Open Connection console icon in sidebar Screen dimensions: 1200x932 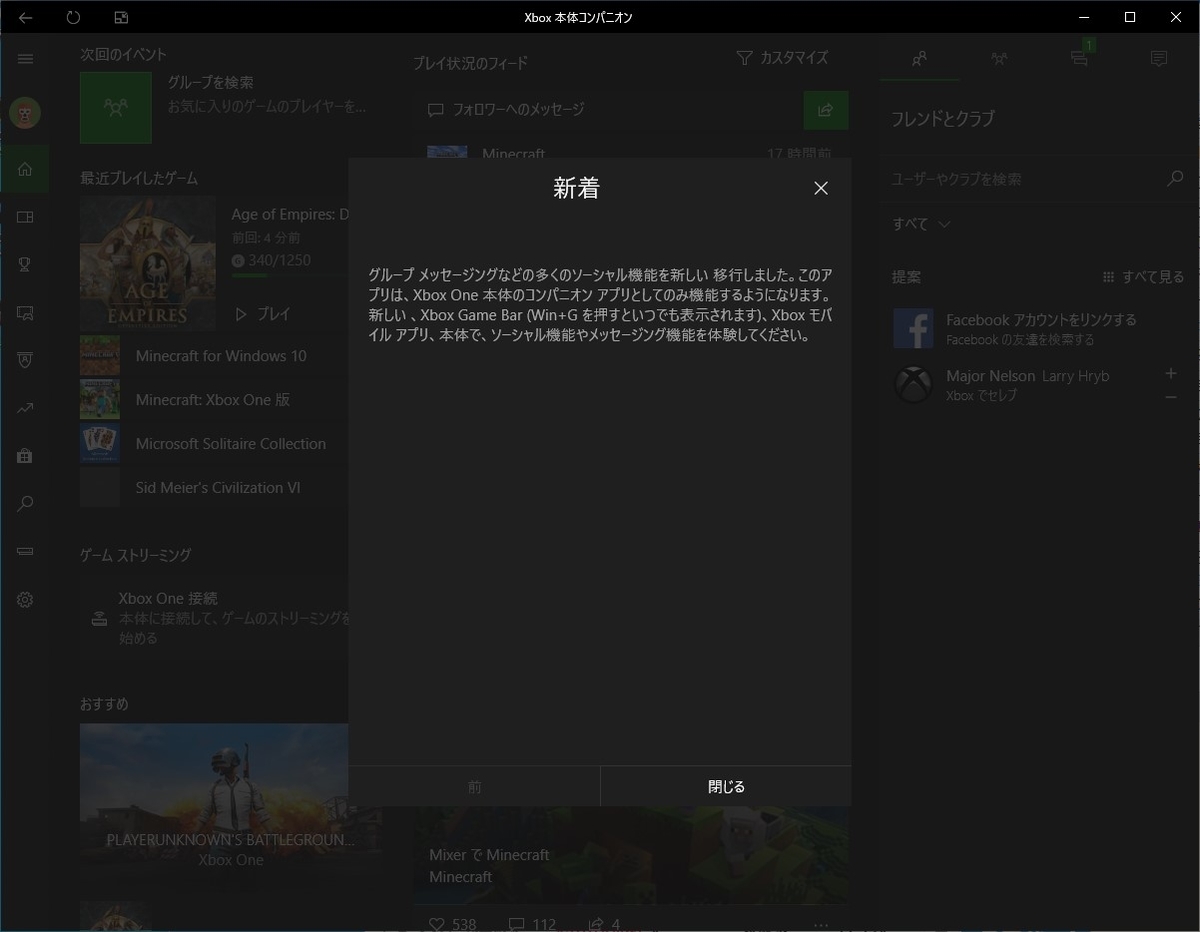pos(25,552)
